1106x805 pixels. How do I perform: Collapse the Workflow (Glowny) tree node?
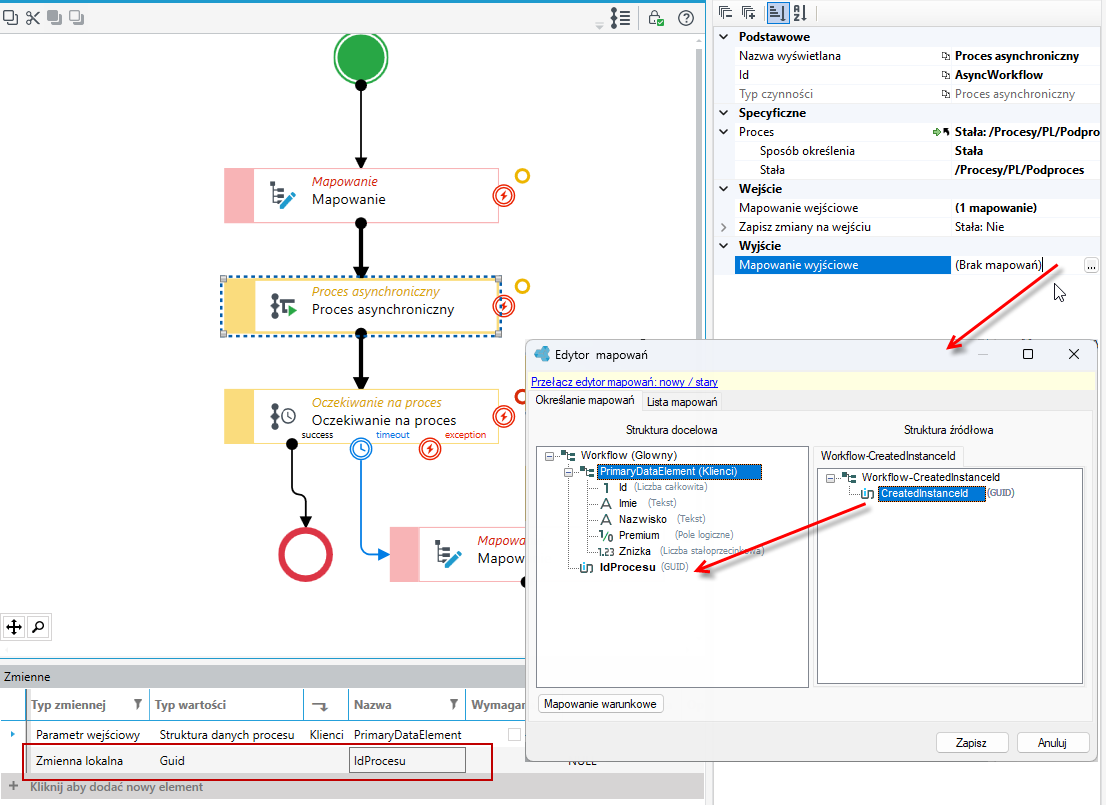[x=549, y=456]
